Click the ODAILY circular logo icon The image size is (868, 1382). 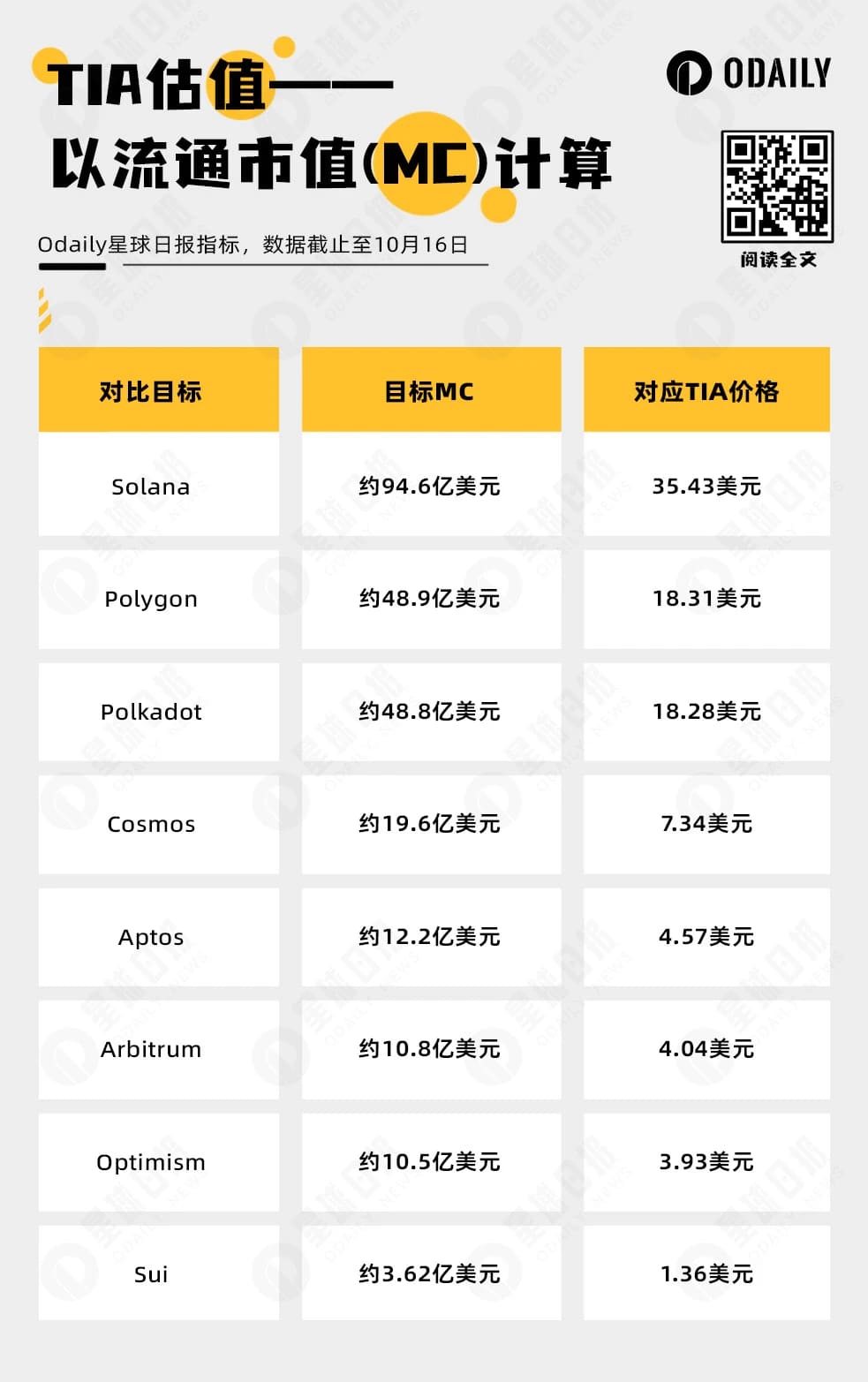point(689,72)
